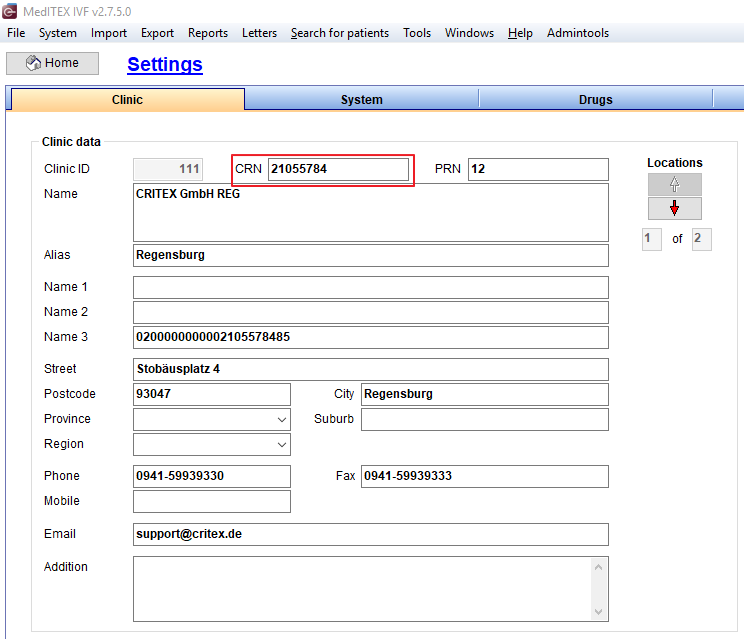Expand the Province dropdown
The image size is (744, 639).
click(281, 419)
